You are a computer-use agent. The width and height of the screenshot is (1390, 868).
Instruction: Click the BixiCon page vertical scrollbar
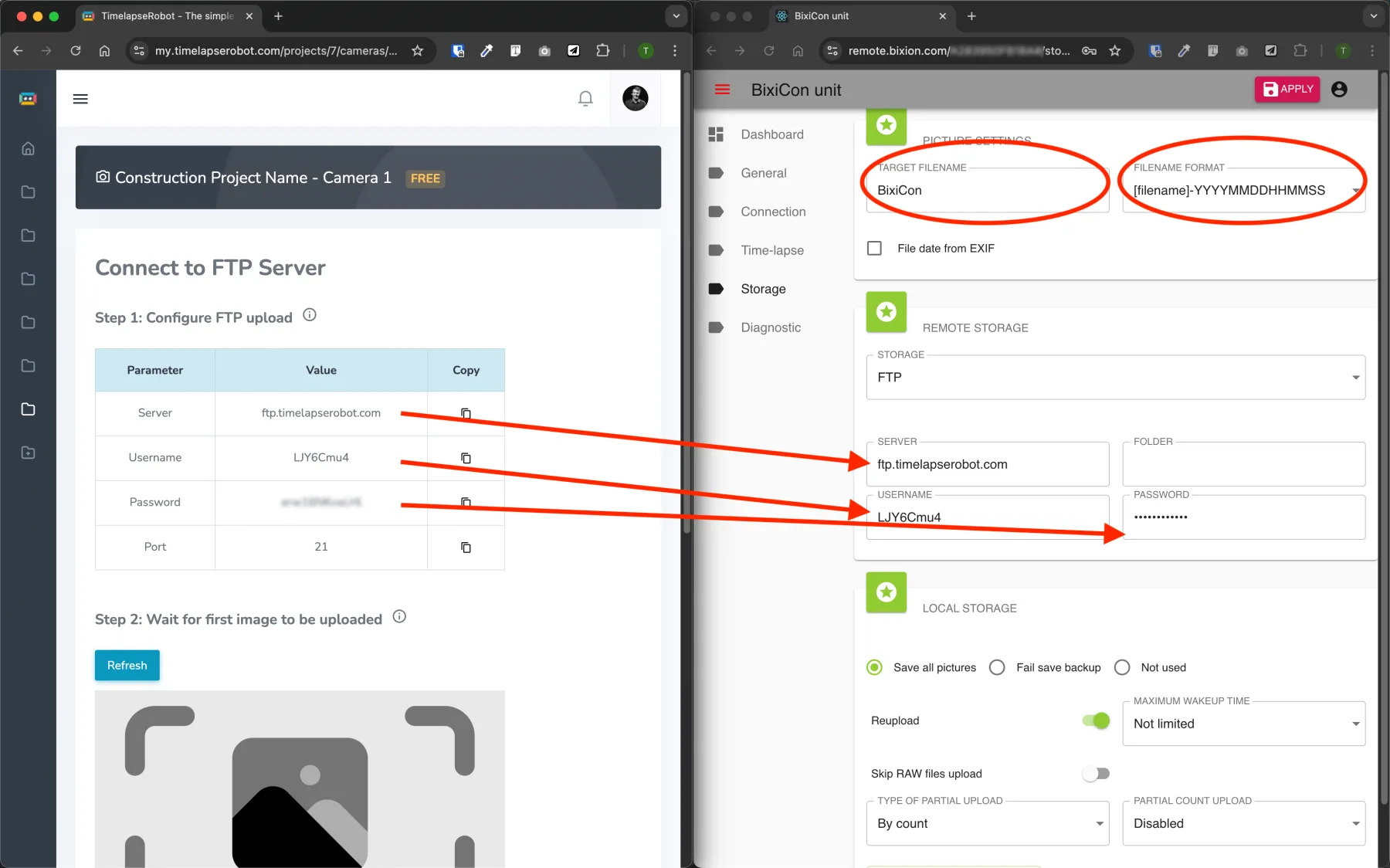(x=1384, y=440)
